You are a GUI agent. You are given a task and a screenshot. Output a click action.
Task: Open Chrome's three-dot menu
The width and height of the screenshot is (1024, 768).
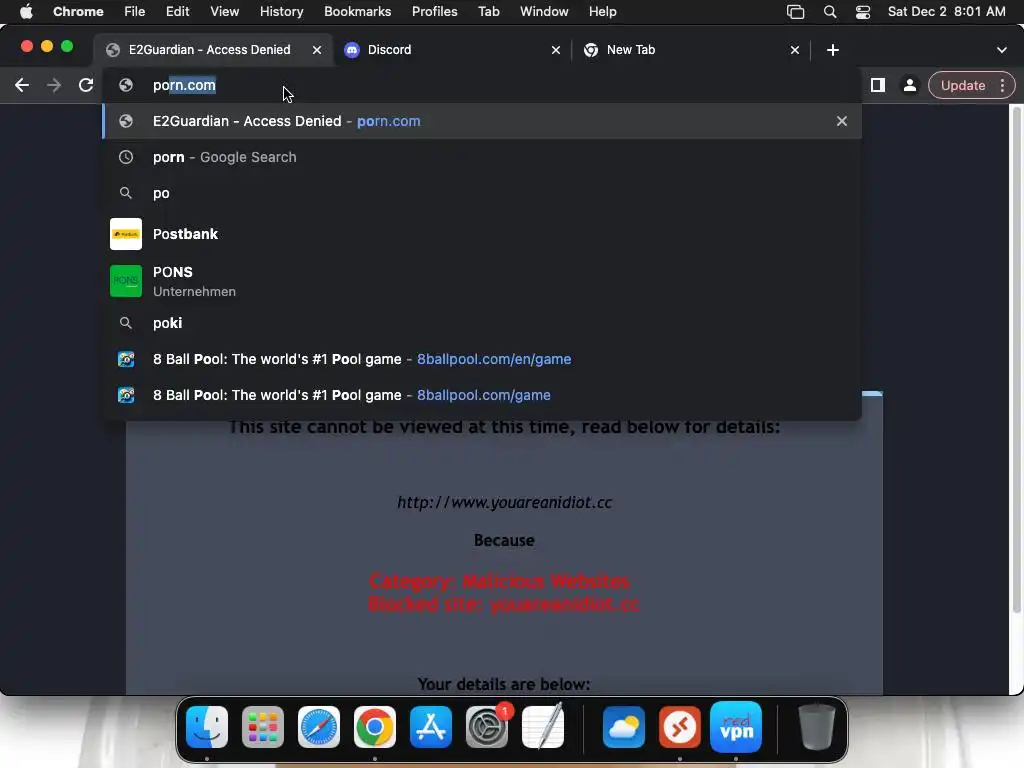click(1002, 85)
